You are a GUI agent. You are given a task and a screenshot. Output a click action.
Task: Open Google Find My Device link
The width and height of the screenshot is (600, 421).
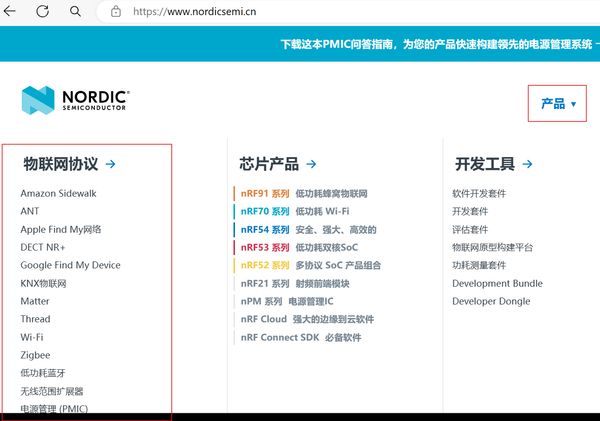[x=70, y=265]
